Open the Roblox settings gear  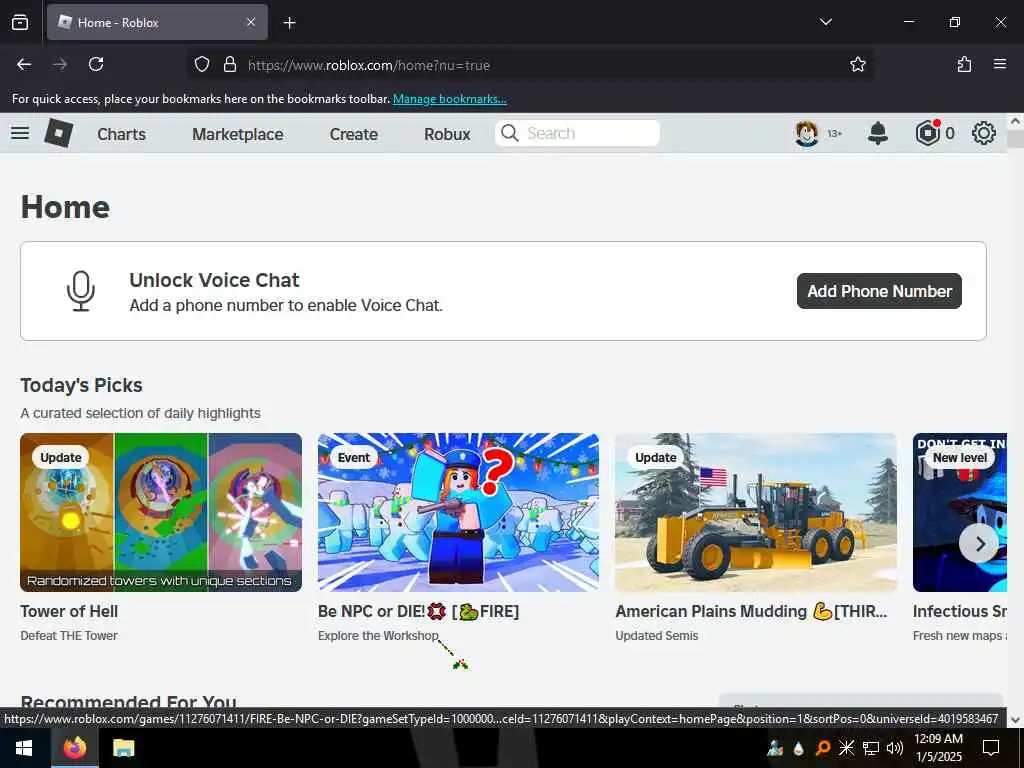pyautogui.click(x=984, y=133)
